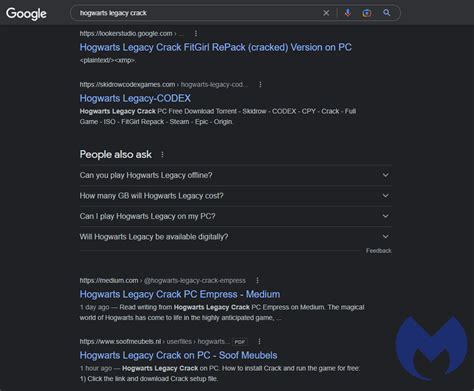474x391 pixels.
Task: Expand 'Can you play Hogwarts Legacy offline?'
Action: pos(236,175)
